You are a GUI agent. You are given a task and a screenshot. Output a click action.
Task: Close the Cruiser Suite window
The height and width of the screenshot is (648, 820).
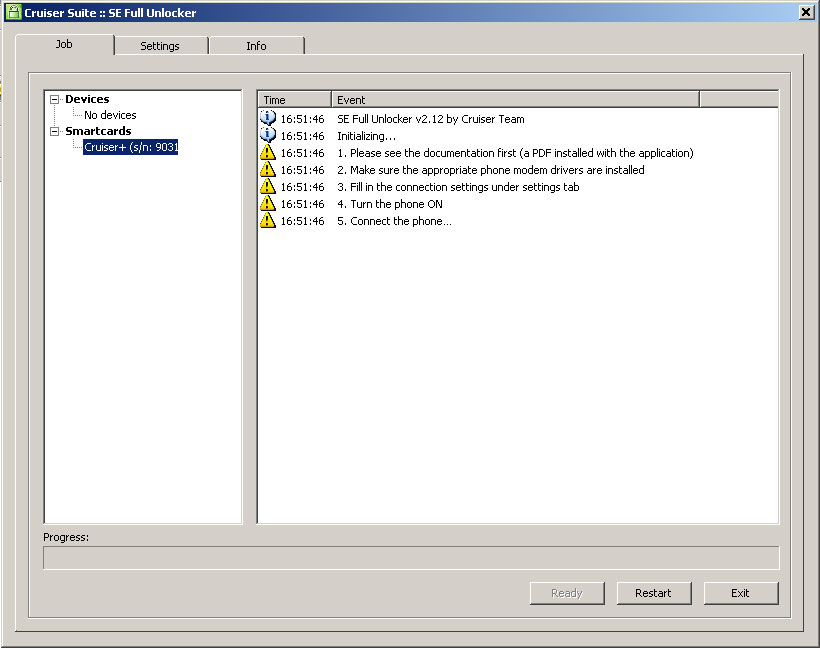(806, 12)
